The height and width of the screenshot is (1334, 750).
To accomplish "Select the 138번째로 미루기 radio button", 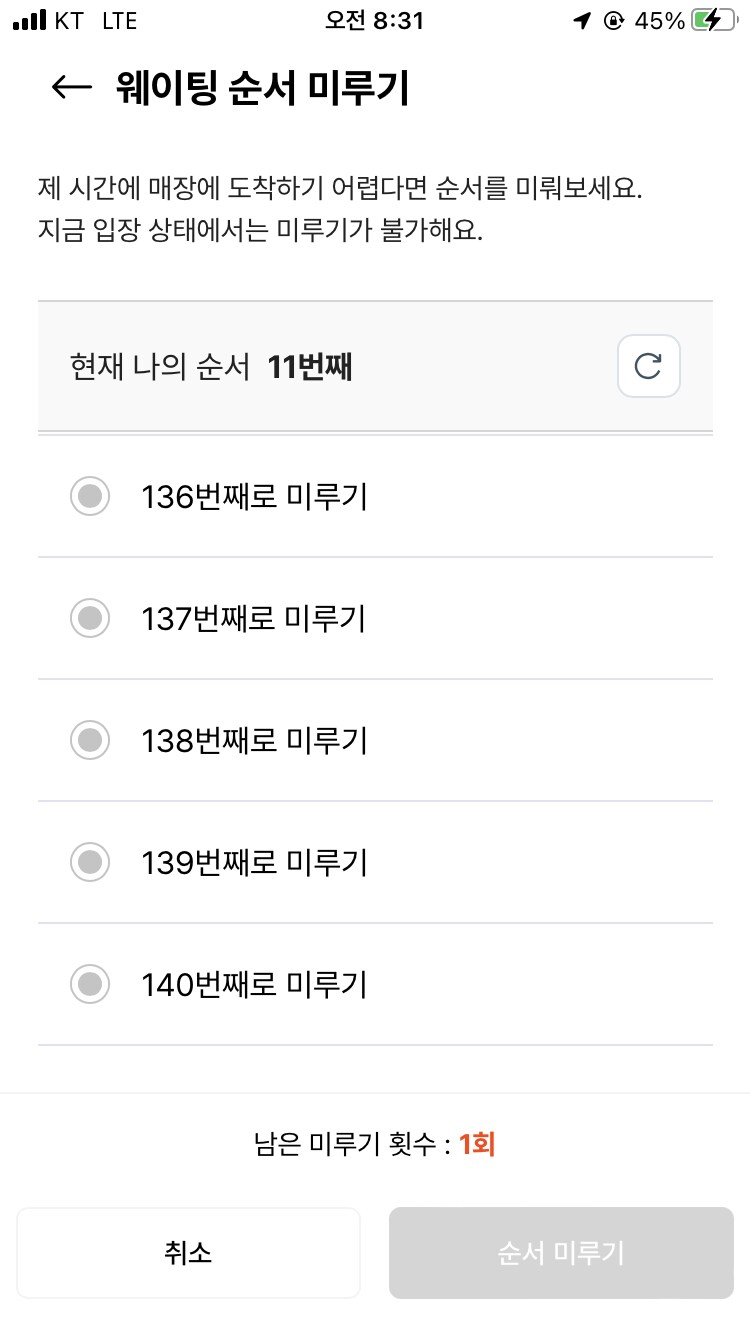I will (x=90, y=740).
